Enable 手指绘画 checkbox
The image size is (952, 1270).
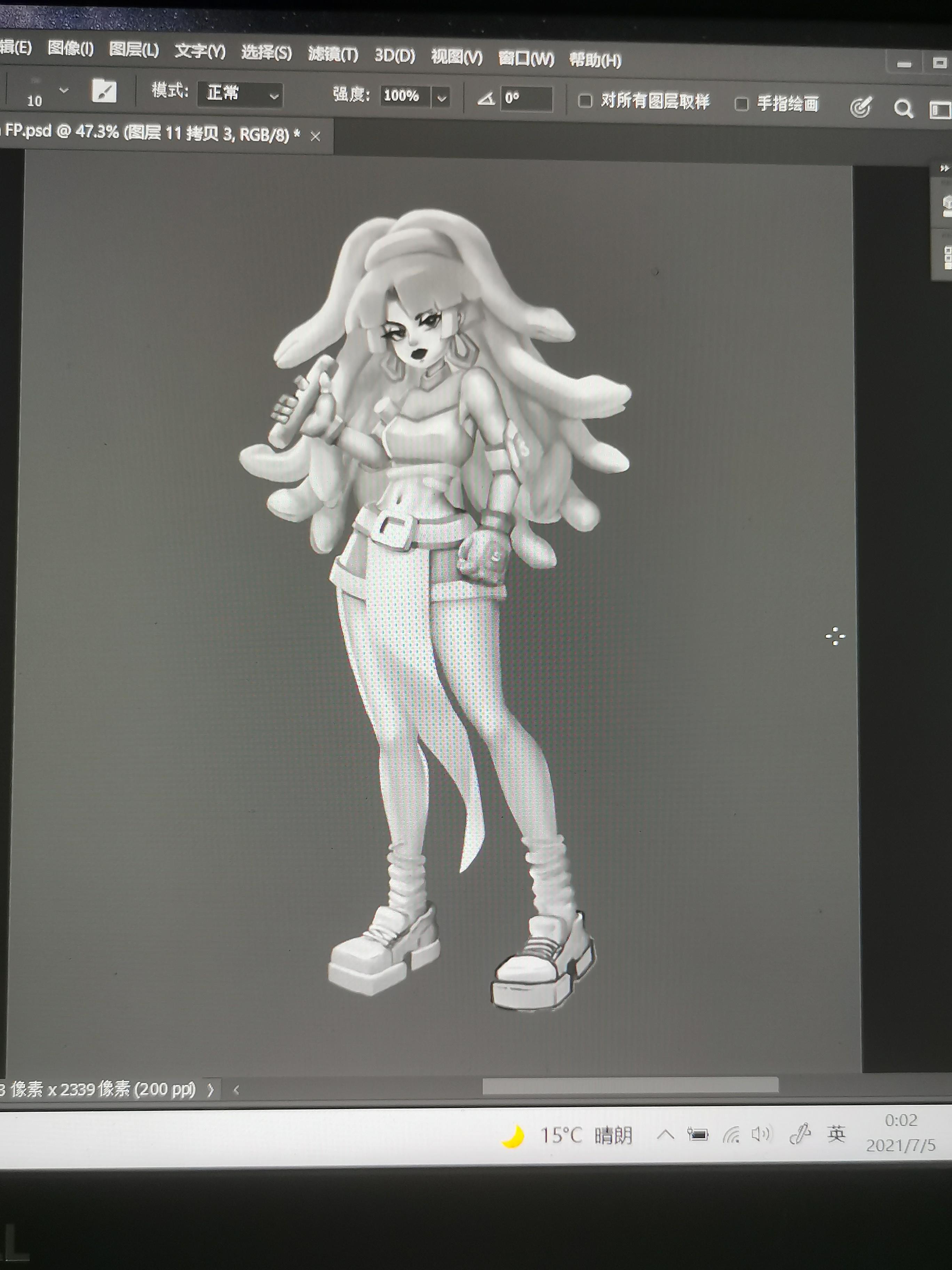(741, 104)
